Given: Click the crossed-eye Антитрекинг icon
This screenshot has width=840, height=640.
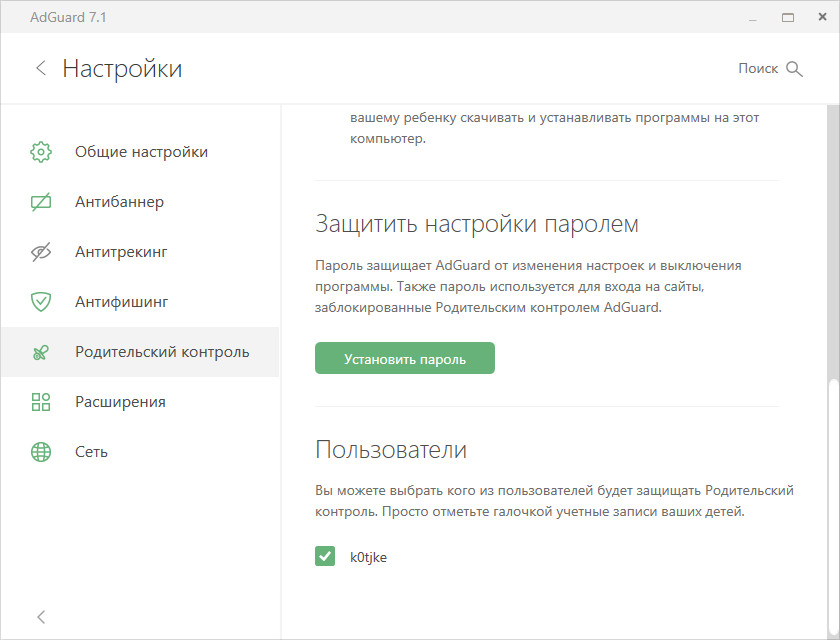Looking at the screenshot, I should 41,252.
